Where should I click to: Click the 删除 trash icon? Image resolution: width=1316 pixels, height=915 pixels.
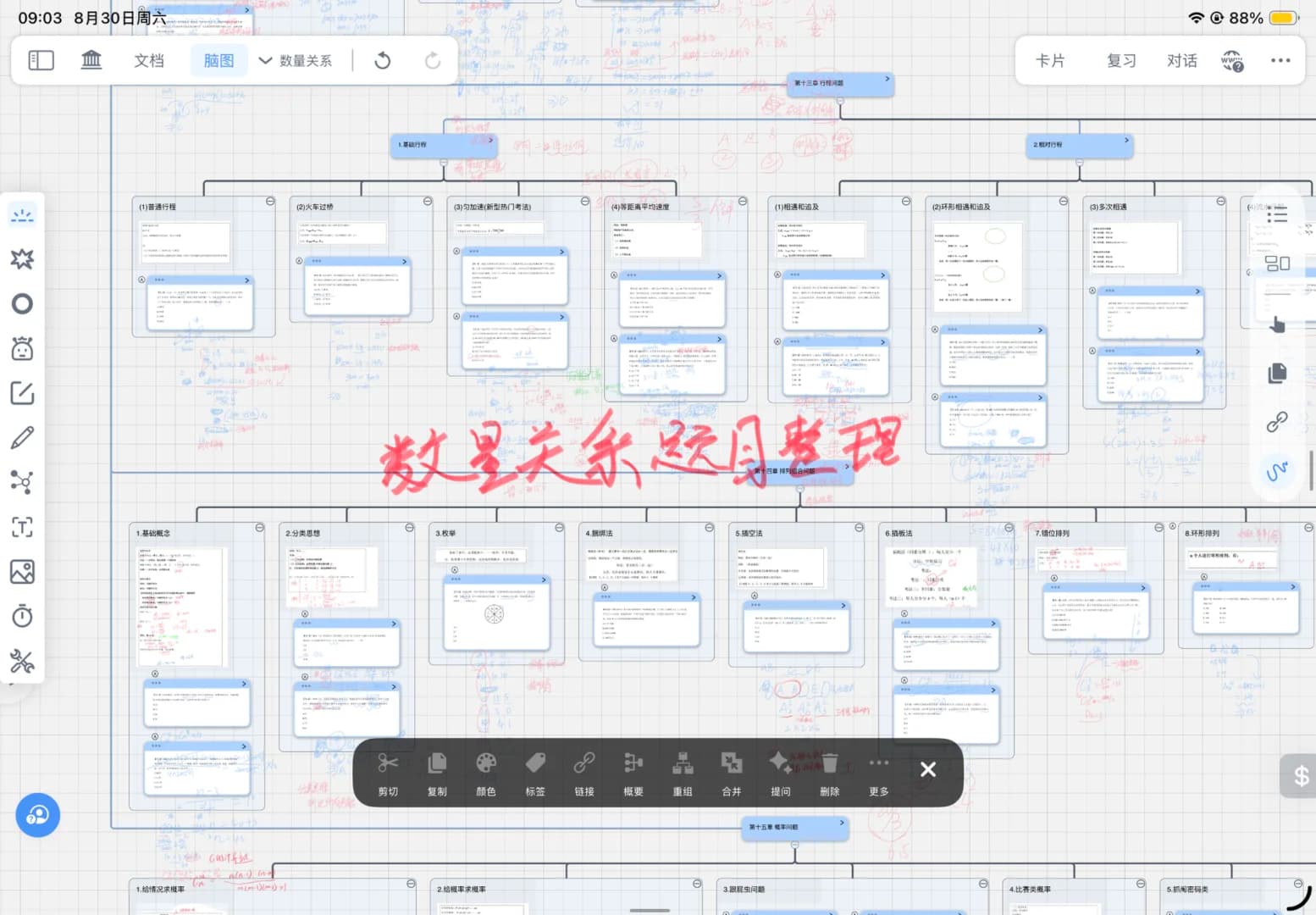coord(829,764)
